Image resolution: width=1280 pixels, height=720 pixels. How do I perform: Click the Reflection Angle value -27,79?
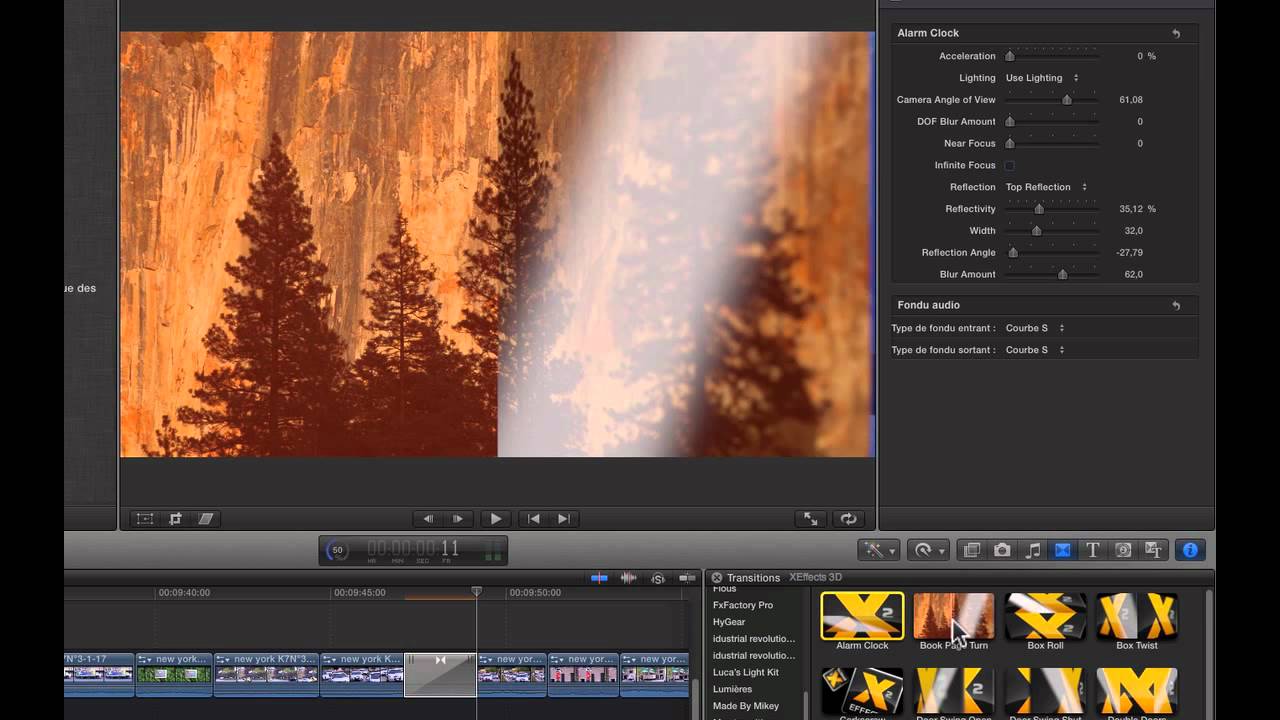[x=1129, y=253]
